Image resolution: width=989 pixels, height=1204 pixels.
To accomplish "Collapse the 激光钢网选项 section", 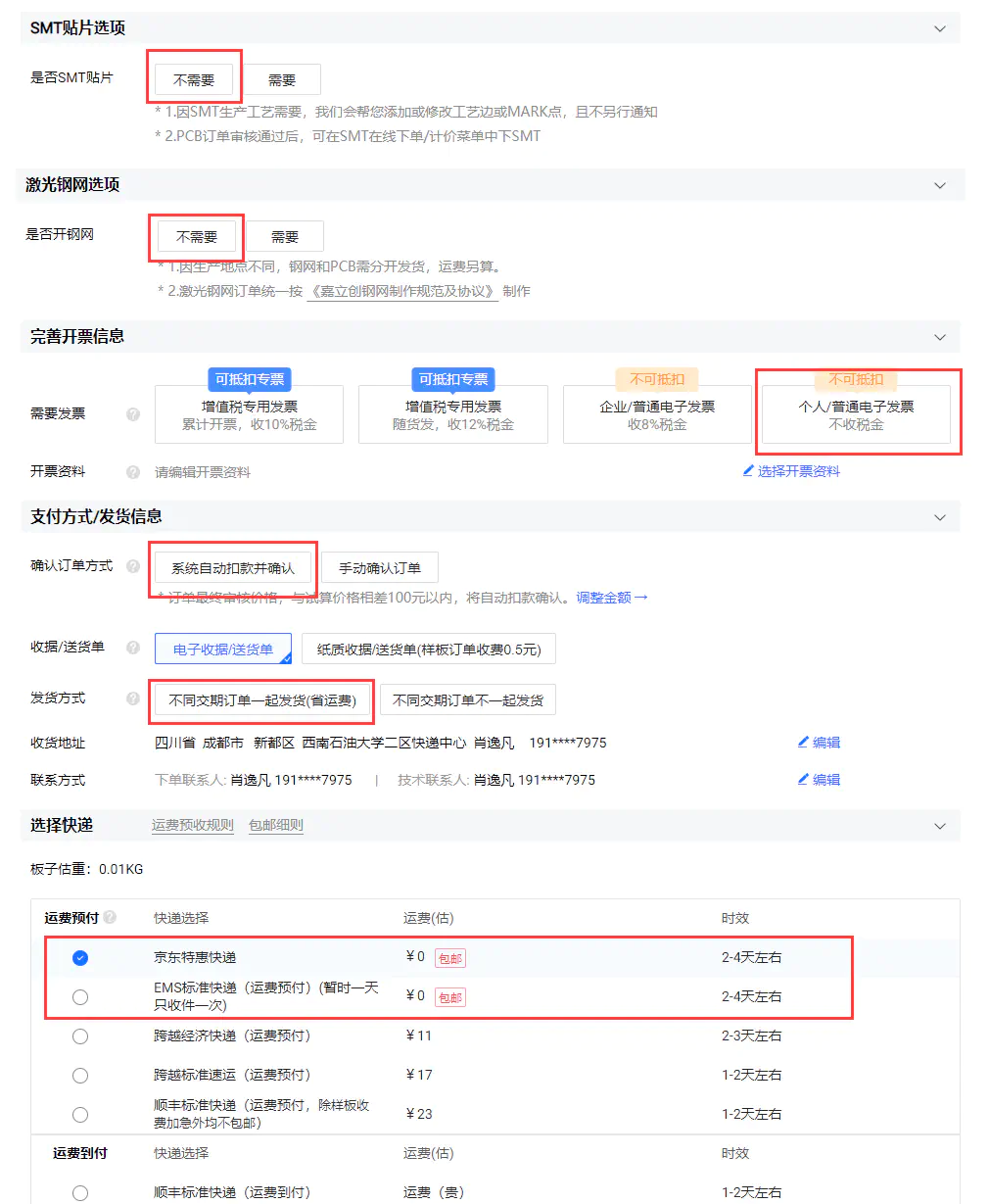I will pyautogui.click(x=939, y=184).
